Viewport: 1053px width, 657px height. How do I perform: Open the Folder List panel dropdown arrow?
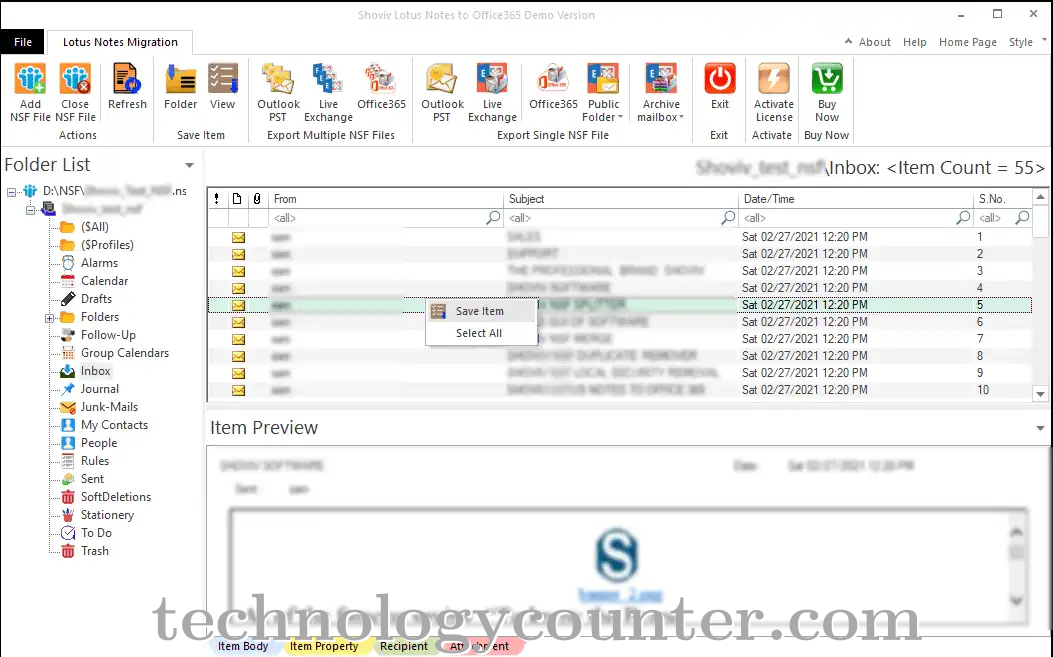click(189, 165)
